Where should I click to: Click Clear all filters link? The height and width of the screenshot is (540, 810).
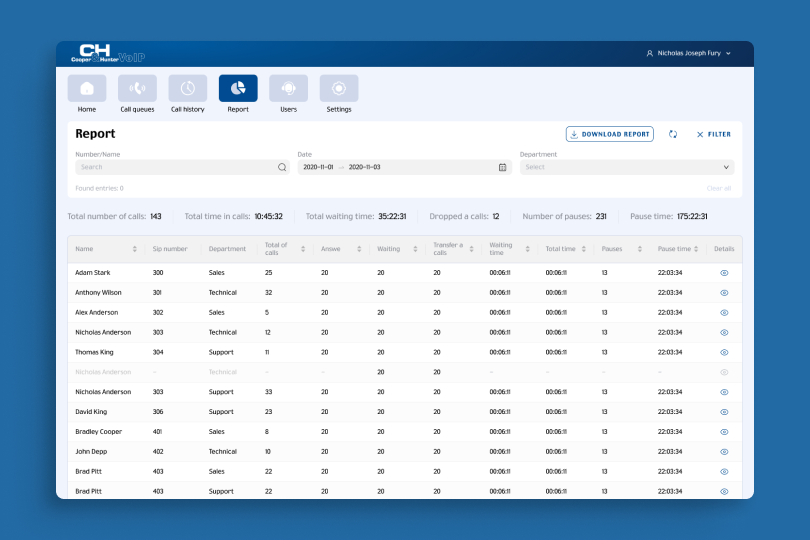[719, 188]
